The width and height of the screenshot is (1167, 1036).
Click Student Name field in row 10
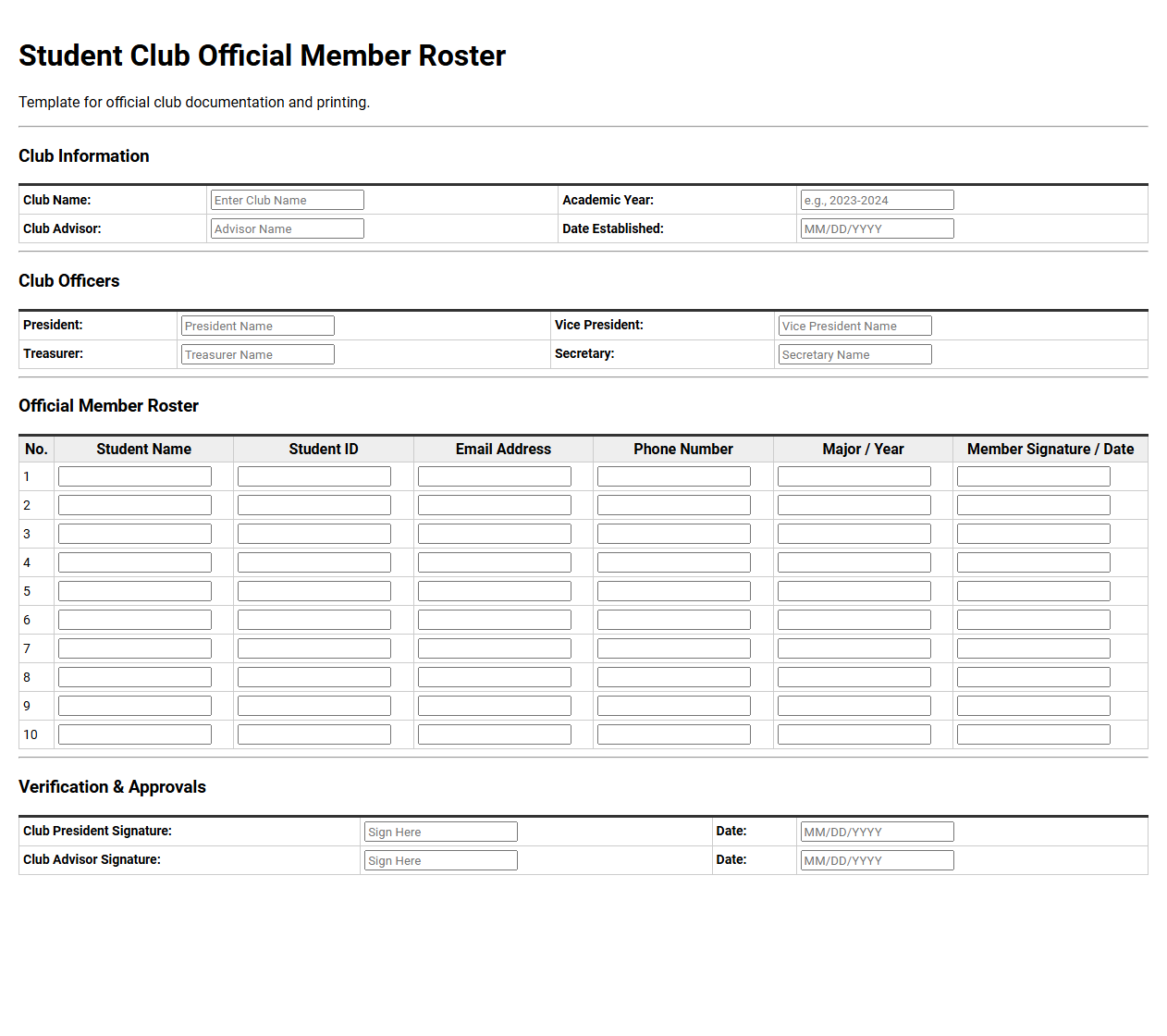(135, 734)
